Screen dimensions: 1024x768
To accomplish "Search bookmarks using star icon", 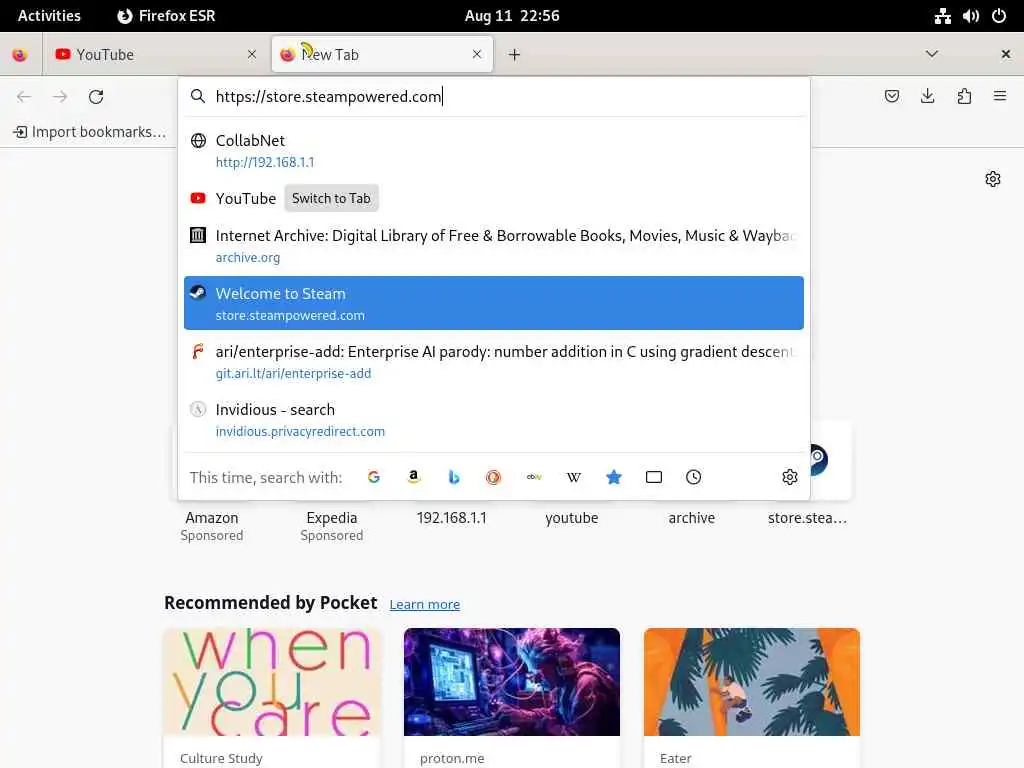I will (x=613, y=477).
